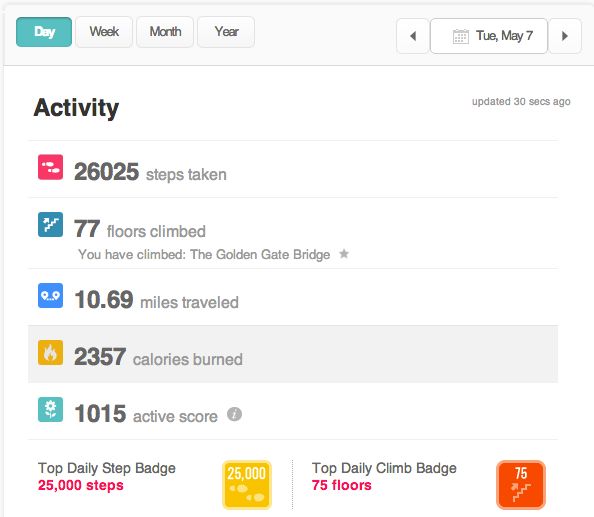Click the 25,000 steps yellow badge

pyautogui.click(x=247, y=485)
